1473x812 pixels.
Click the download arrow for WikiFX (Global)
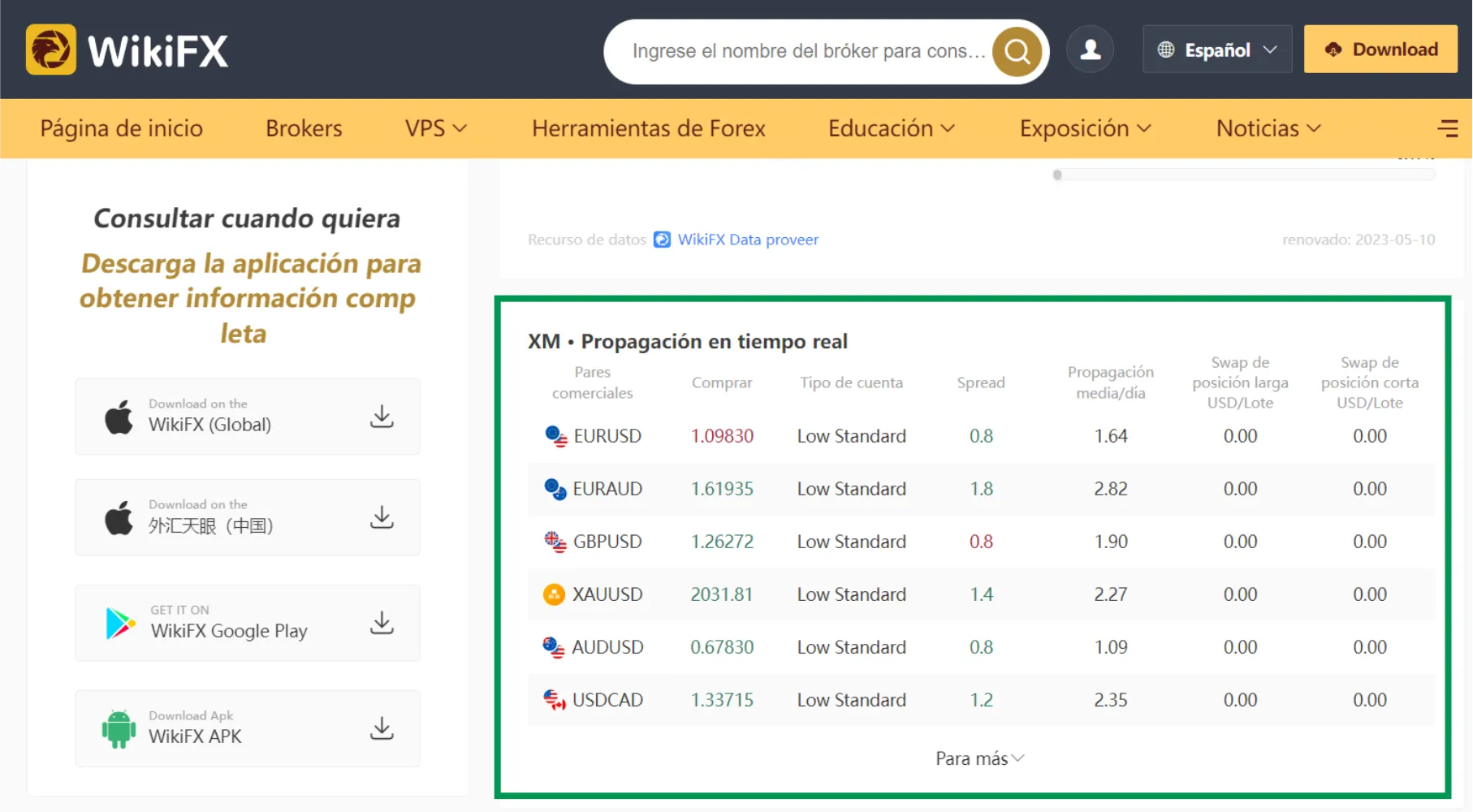coord(382,417)
